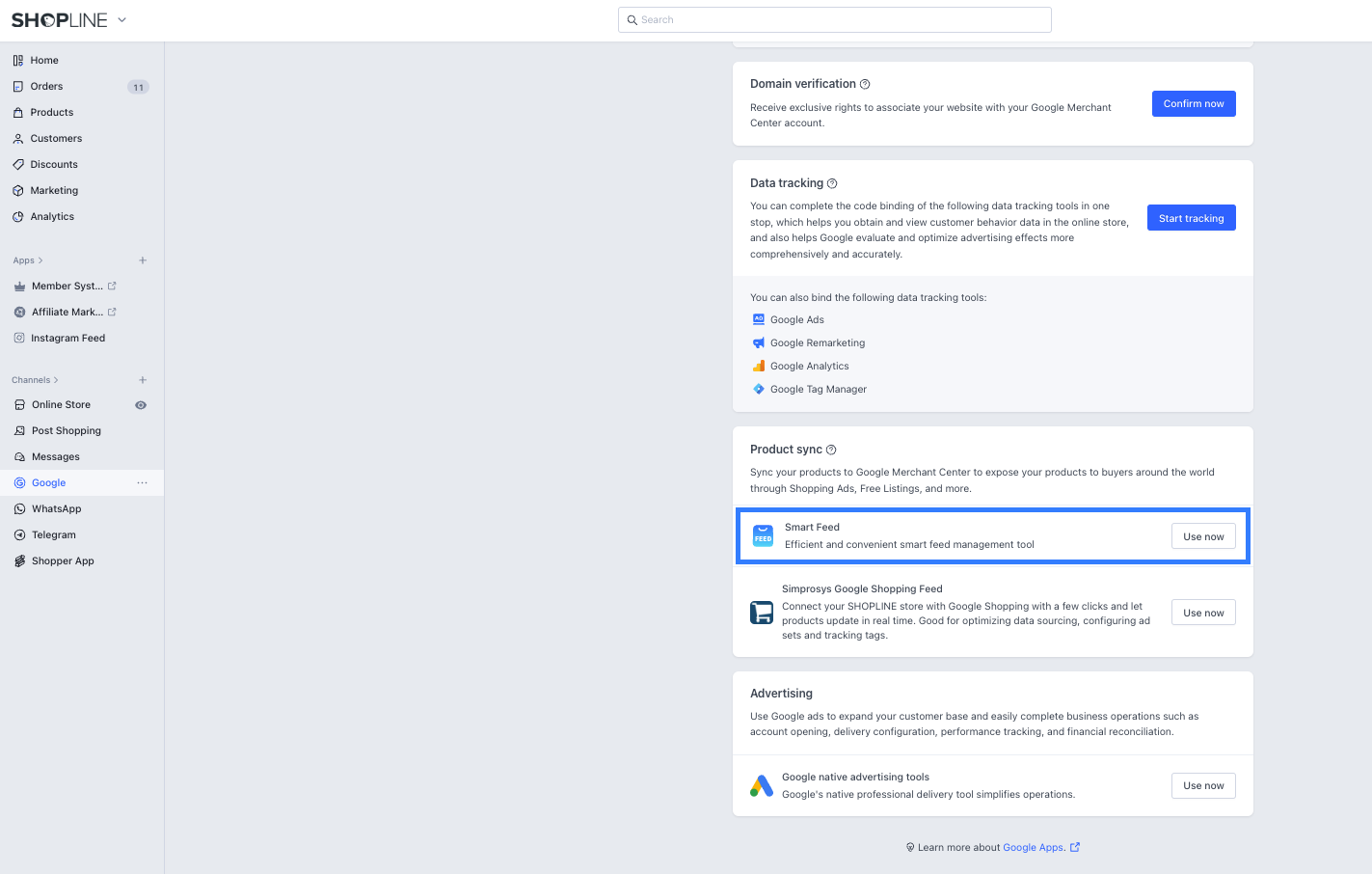
Task: Click the Home icon in sidebar
Action: (x=18, y=60)
